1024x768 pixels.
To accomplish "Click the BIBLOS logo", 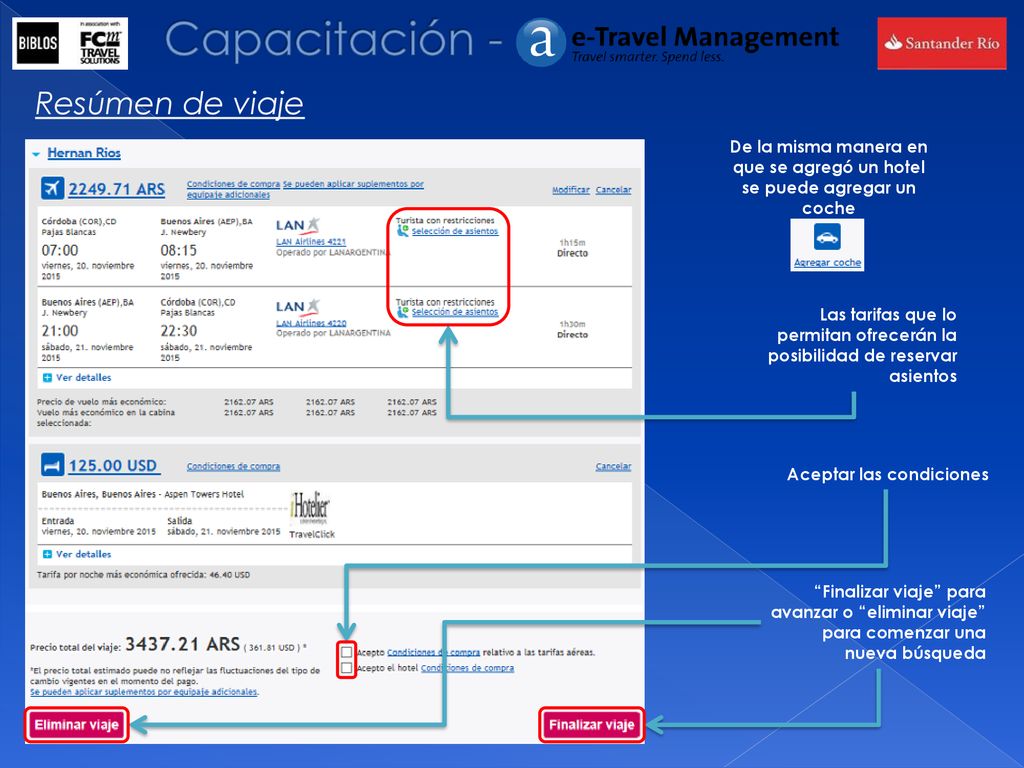I will coord(37,43).
